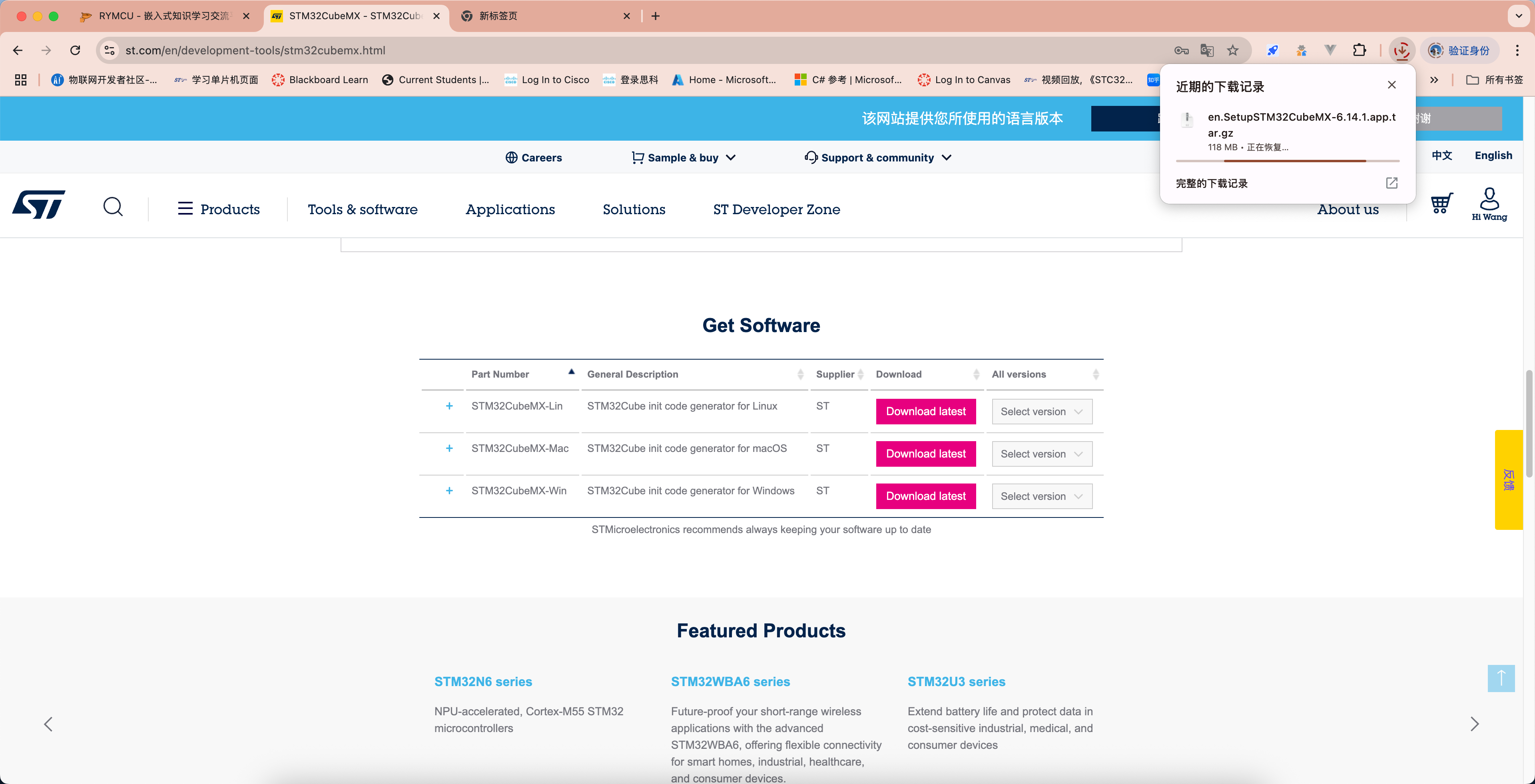This screenshot has width=1535, height=784.
Task: Open the site search magnifier icon
Action: coord(113,207)
